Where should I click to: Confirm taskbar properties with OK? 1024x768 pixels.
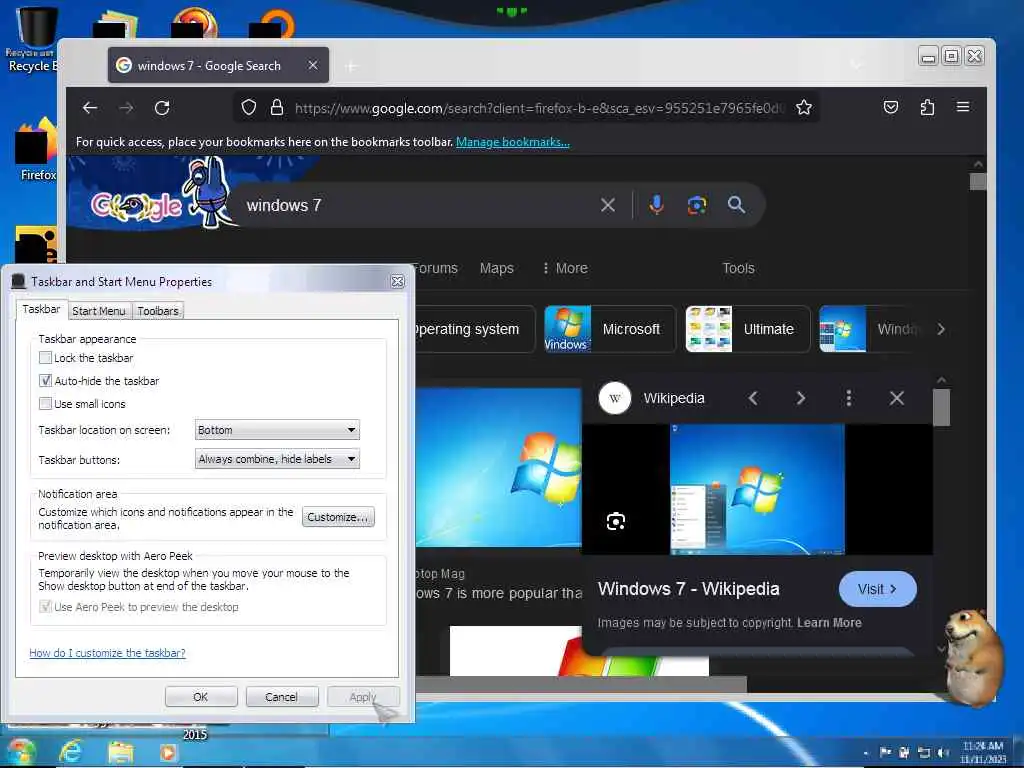tap(200, 697)
